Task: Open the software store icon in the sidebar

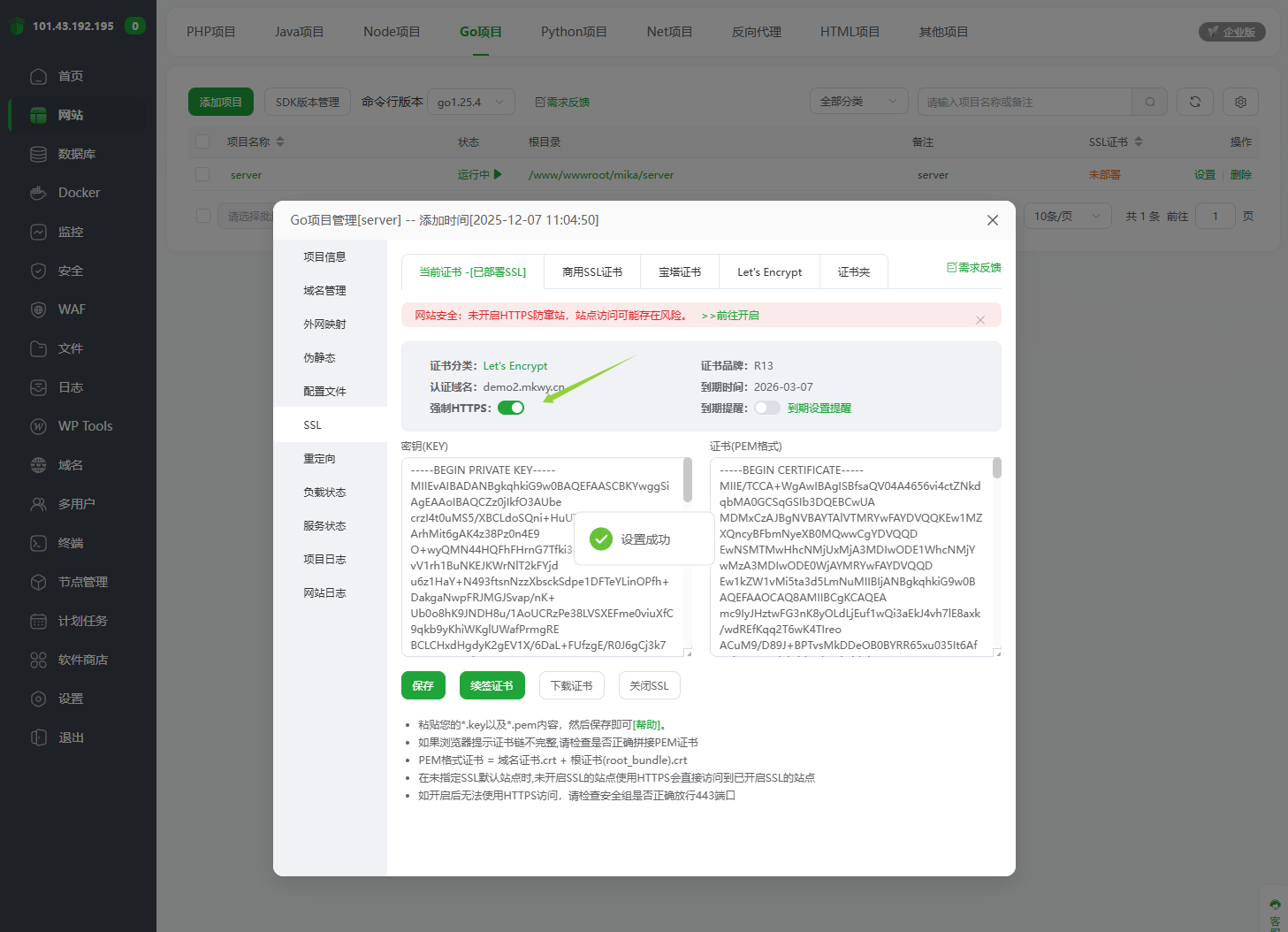Action: point(38,660)
